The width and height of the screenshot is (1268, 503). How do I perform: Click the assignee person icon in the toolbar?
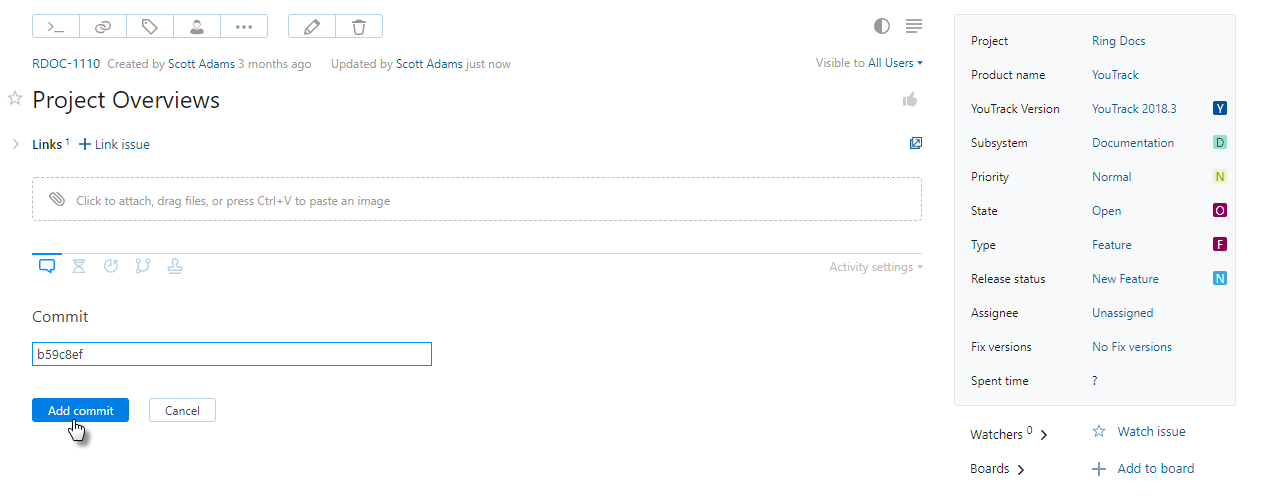197,26
